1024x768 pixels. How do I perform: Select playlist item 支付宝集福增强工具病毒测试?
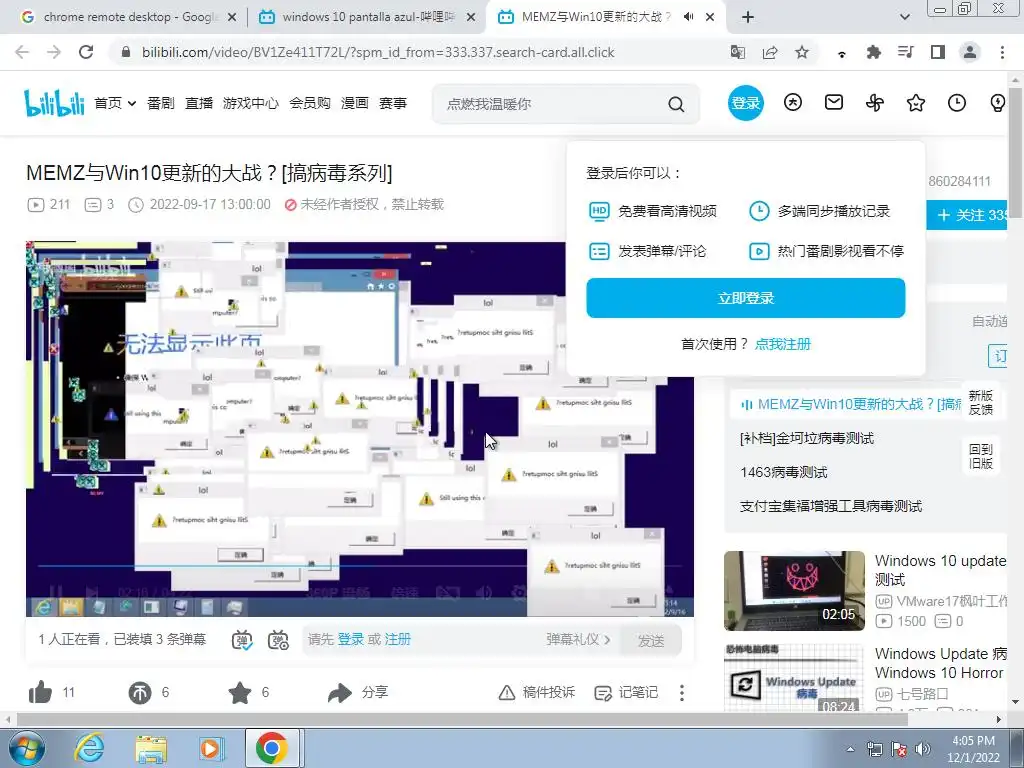831,506
